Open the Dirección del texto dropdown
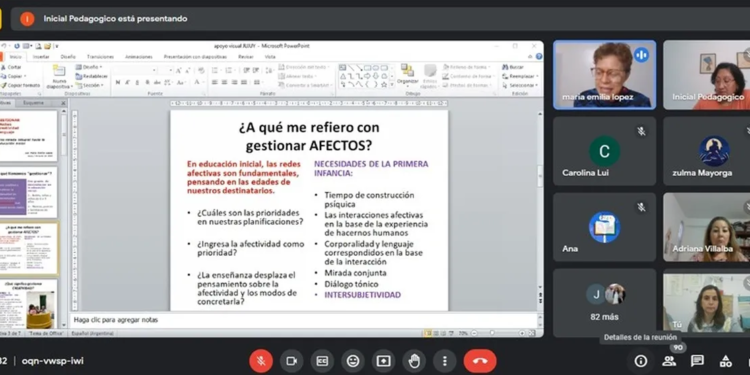 (x=304, y=67)
